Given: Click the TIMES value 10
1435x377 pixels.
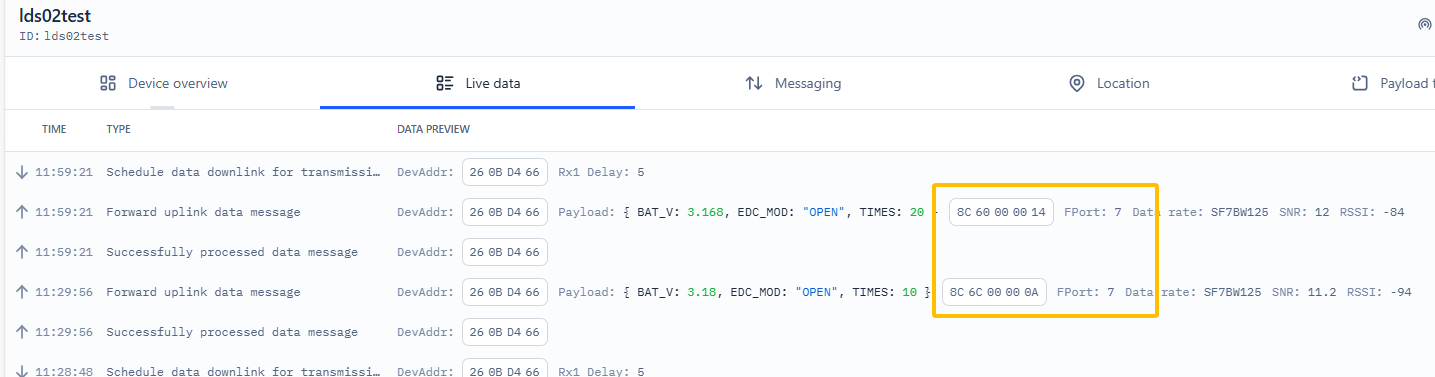Looking at the screenshot, I should (909, 292).
